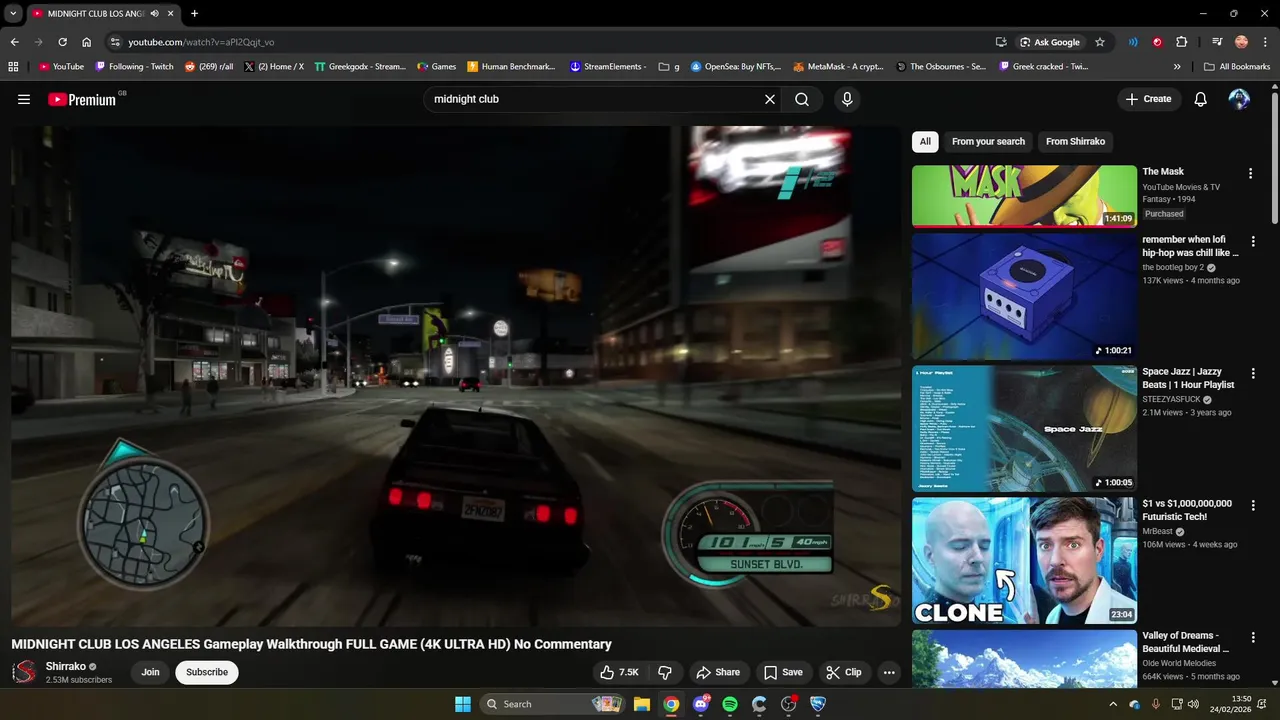The width and height of the screenshot is (1280, 720).
Task: Open 'Human Benchmark' bookmark
Action: pos(511,67)
